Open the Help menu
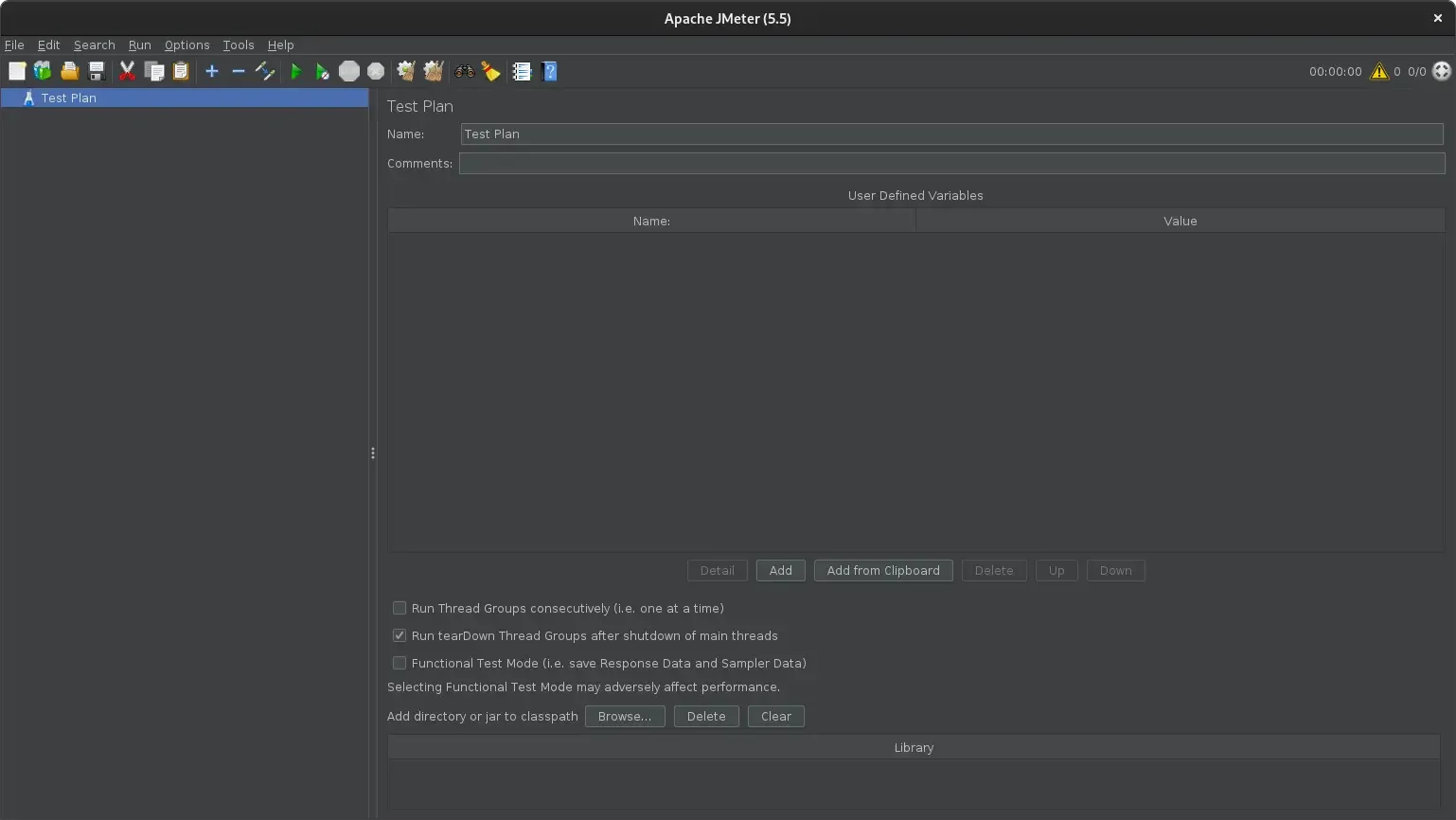The image size is (1456, 820). click(280, 45)
